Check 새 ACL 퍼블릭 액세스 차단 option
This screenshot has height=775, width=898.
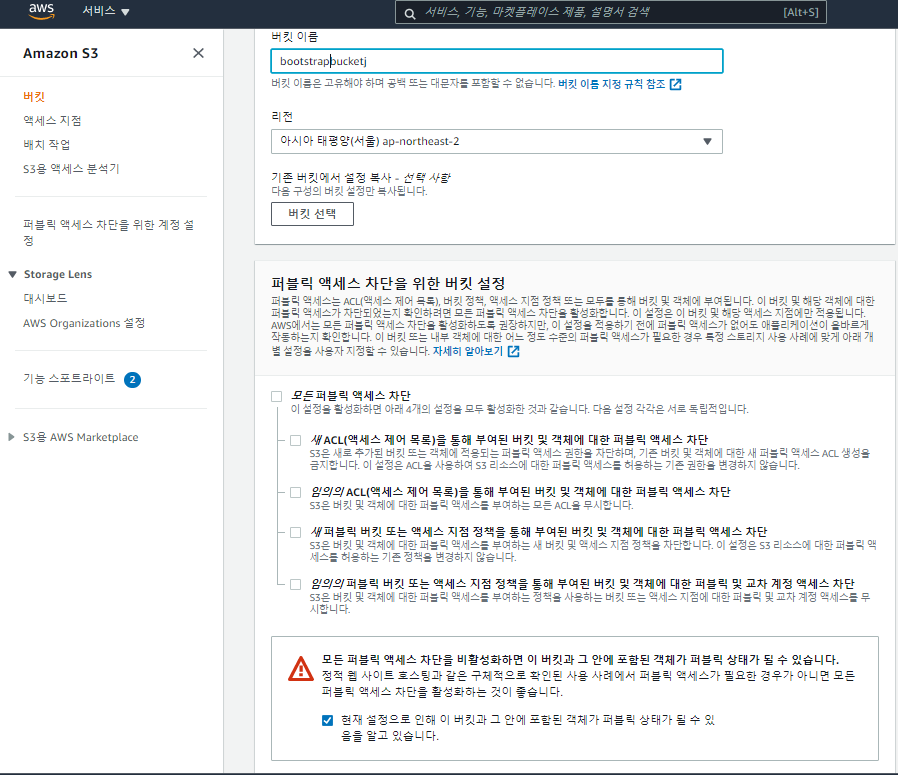[x=296, y=440]
